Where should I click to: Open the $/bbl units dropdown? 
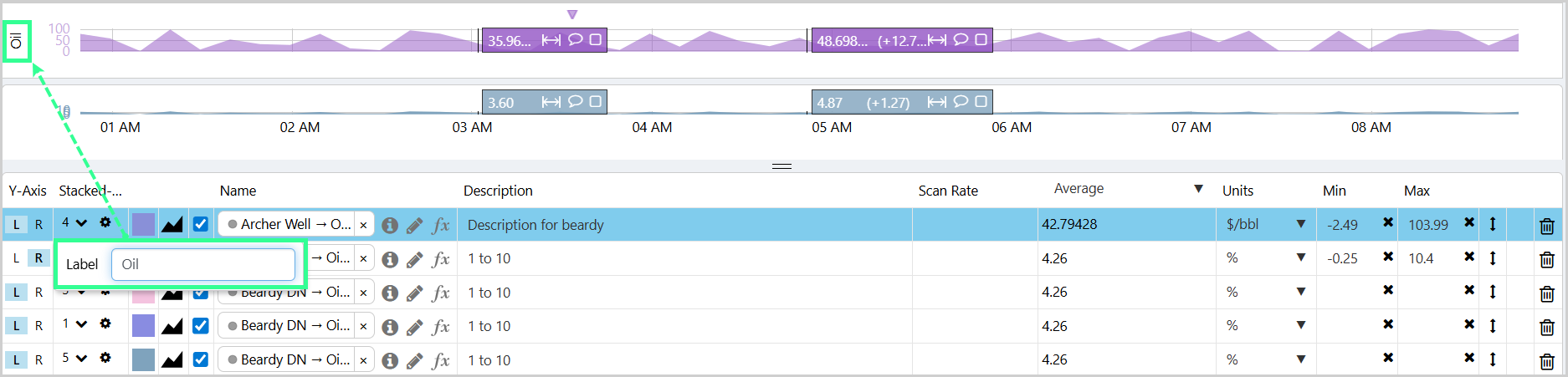(1300, 224)
